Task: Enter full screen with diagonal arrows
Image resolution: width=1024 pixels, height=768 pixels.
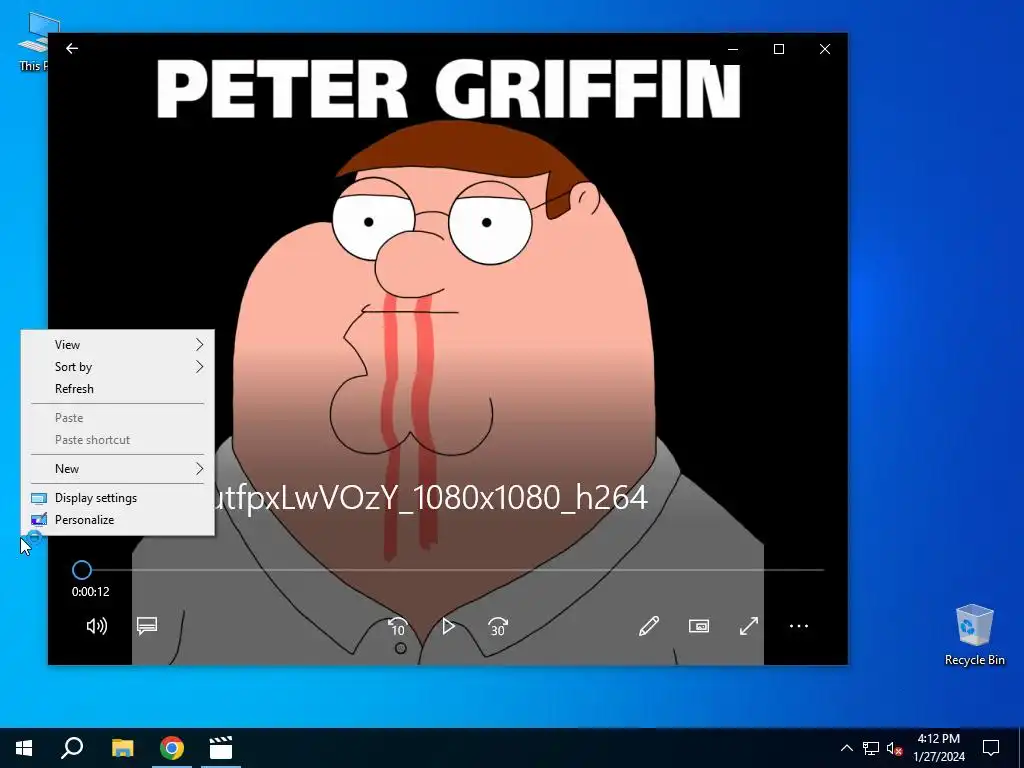Action: point(749,626)
